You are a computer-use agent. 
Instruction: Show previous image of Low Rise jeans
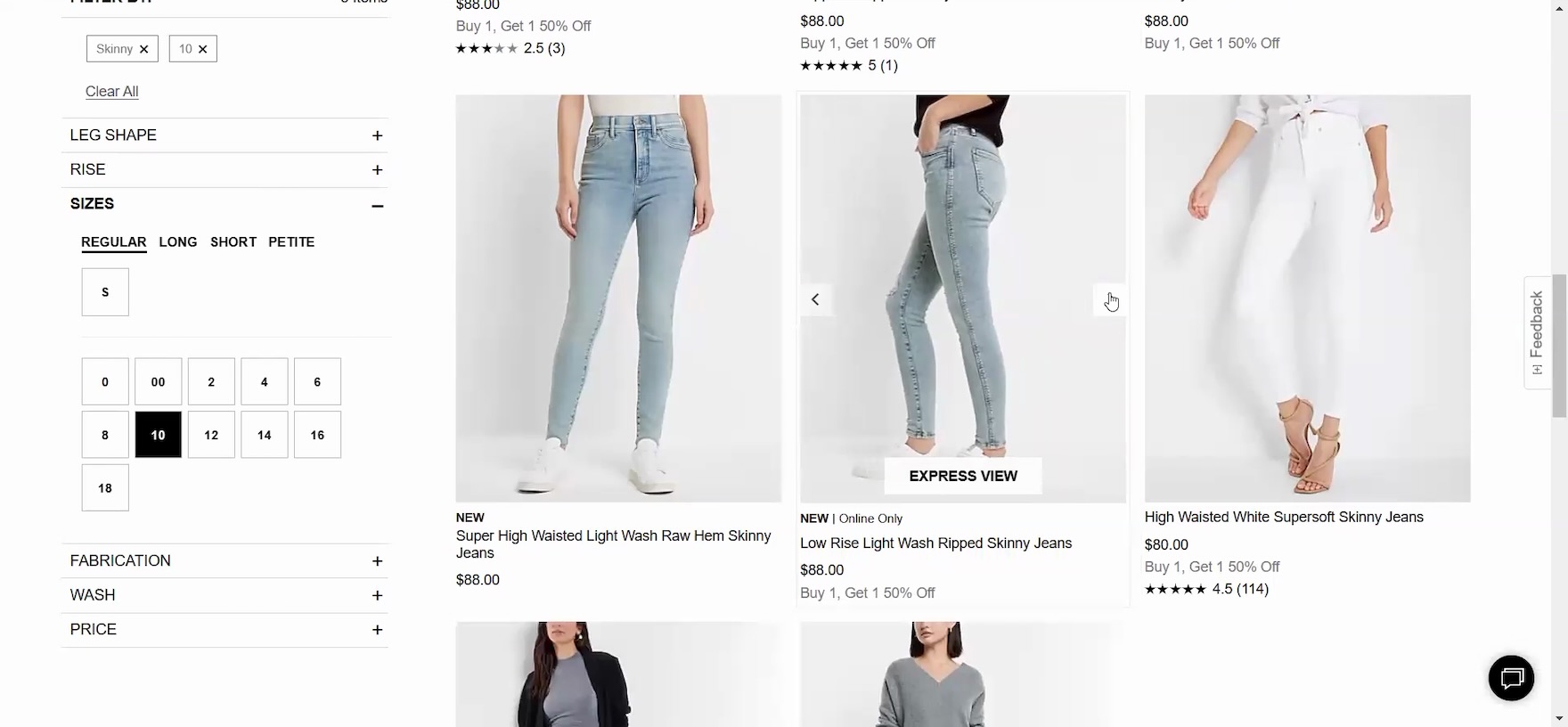coord(815,299)
